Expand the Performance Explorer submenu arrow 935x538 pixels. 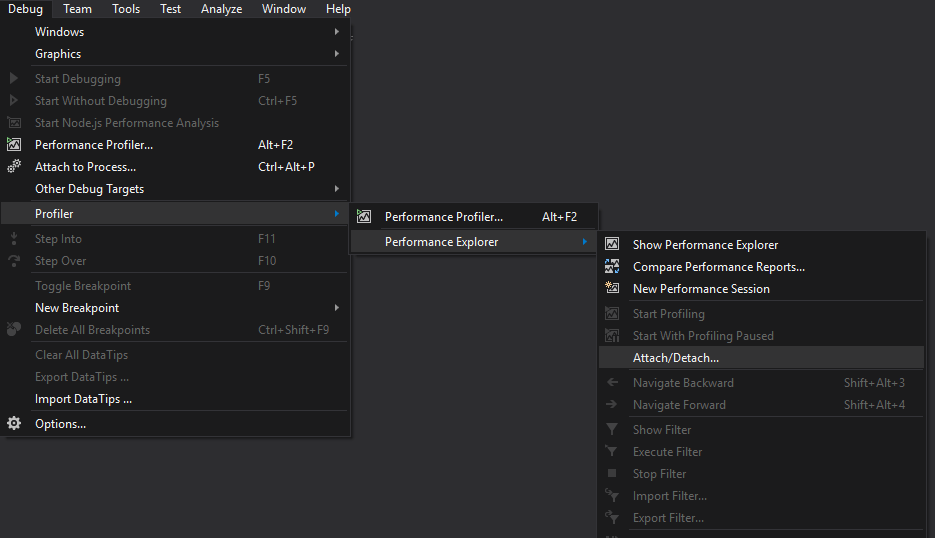pyautogui.click(x=585, y=242)
